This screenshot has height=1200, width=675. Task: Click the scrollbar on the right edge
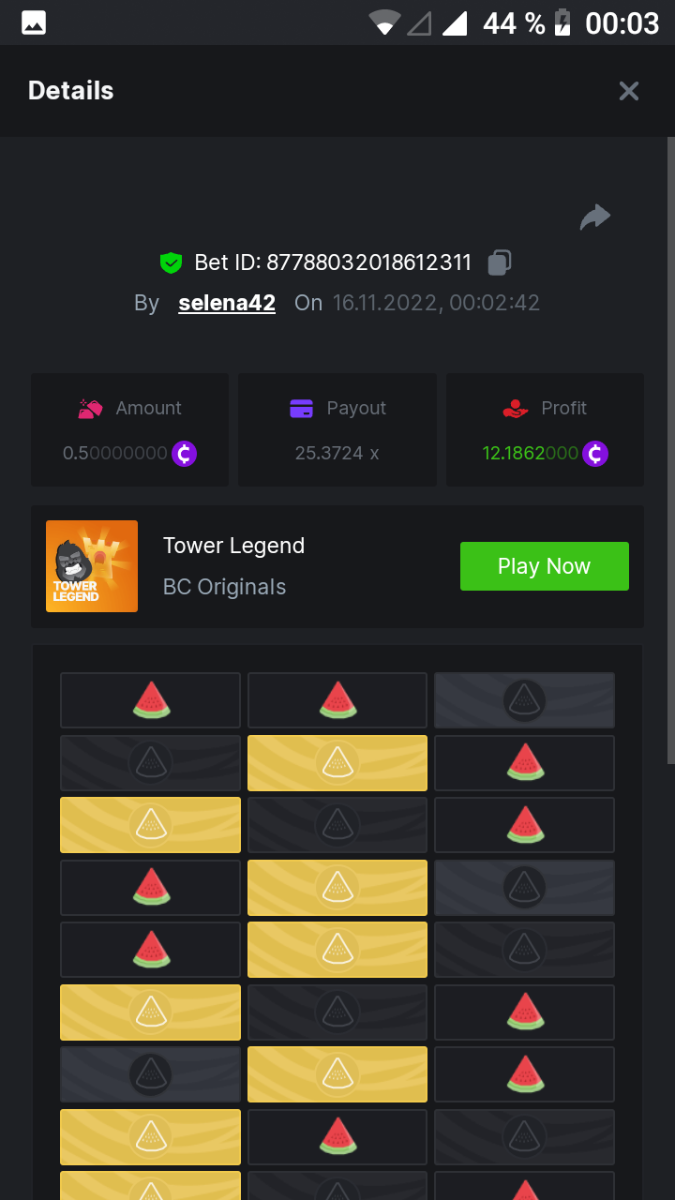coord(670,450)
